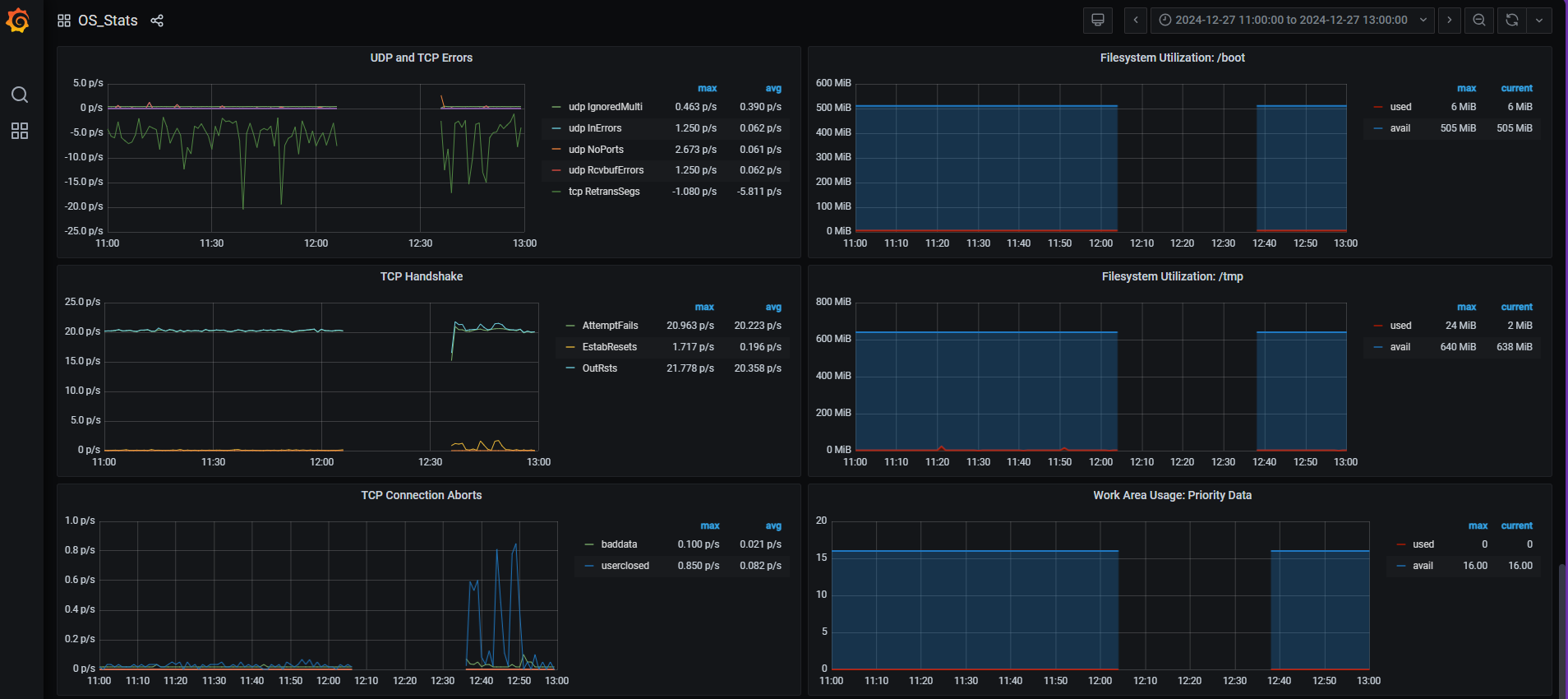Open the Grafana home logo
Image resolution: width=1568 pixels, height=699 pixels.
18,21
